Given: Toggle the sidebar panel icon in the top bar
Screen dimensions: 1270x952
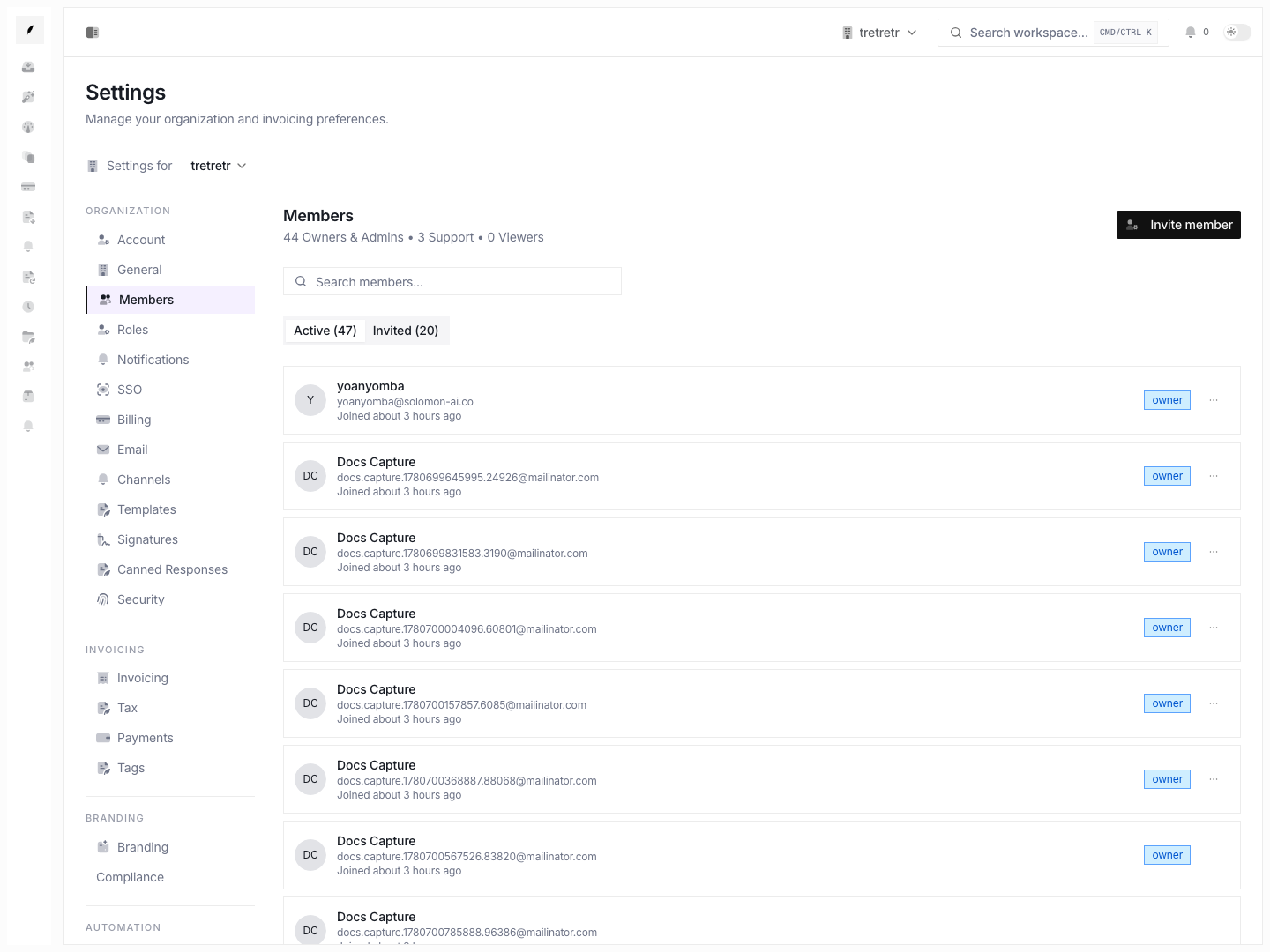Looking at the screenshot, I should [x=93, y=33].
